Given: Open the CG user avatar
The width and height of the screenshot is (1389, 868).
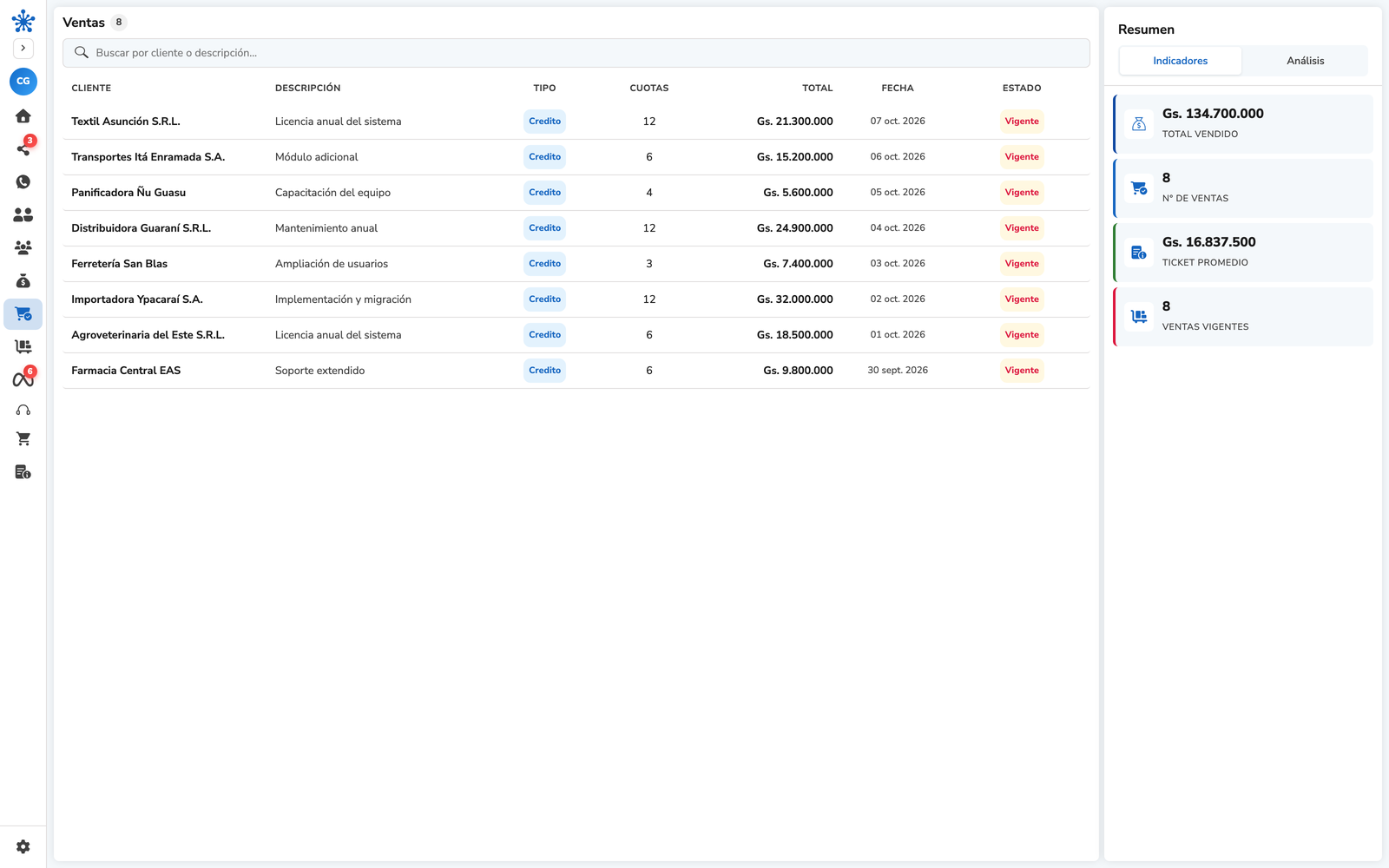Looking at the screenshot, I should [x=23, y=82].
